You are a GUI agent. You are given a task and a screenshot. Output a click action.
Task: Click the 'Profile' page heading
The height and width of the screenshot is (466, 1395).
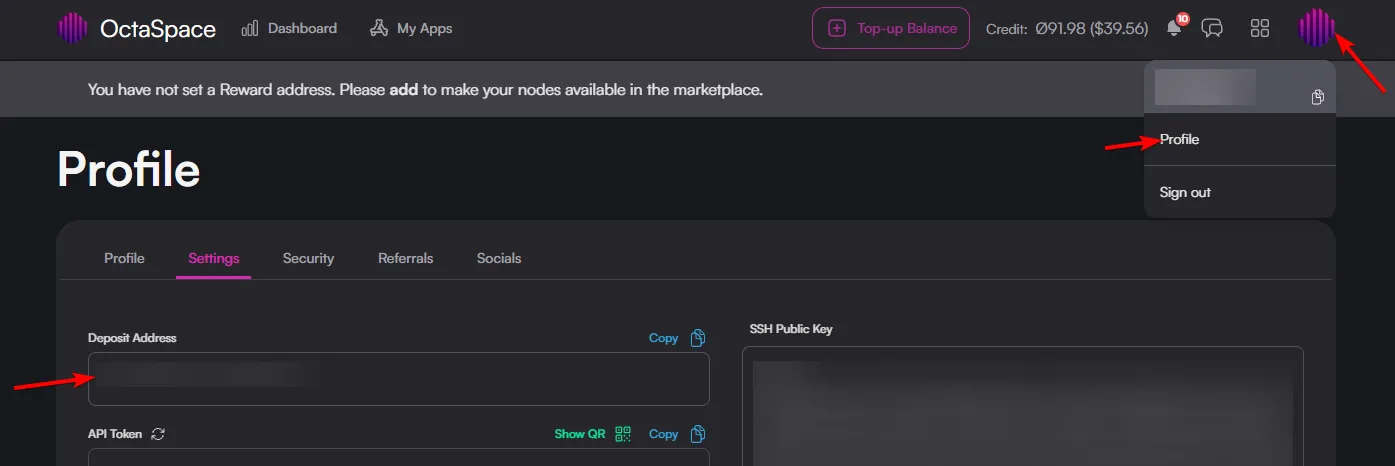[x=129, y=169]
